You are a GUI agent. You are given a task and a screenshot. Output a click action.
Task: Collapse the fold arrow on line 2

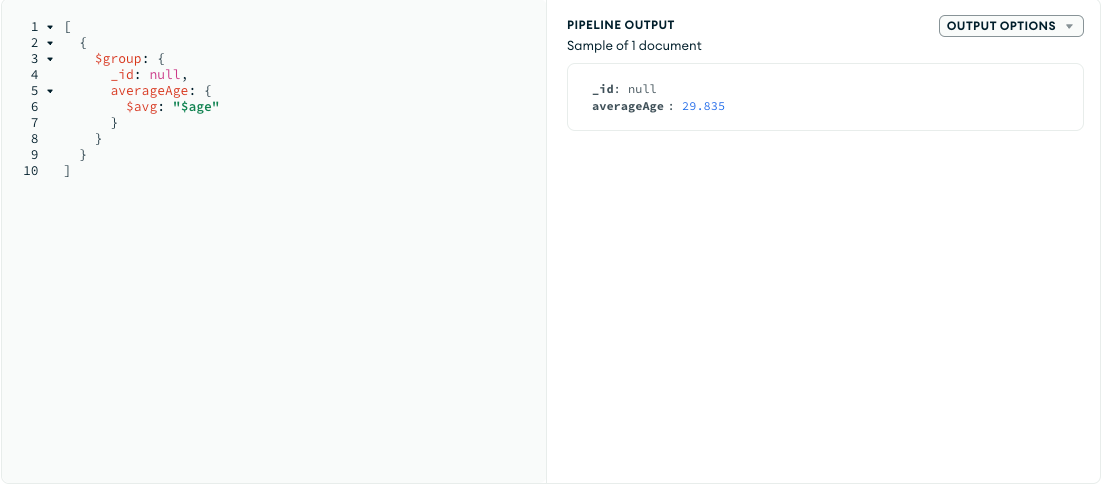(49, 42)
